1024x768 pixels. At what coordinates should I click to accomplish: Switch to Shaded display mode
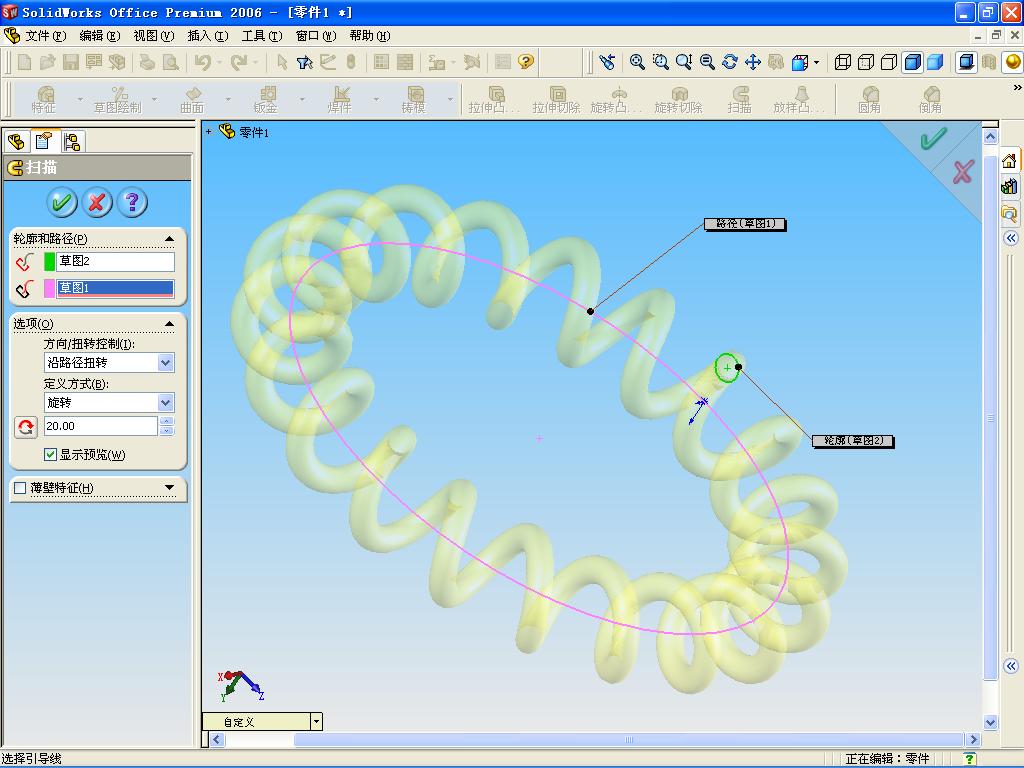(x=935, y=62)
